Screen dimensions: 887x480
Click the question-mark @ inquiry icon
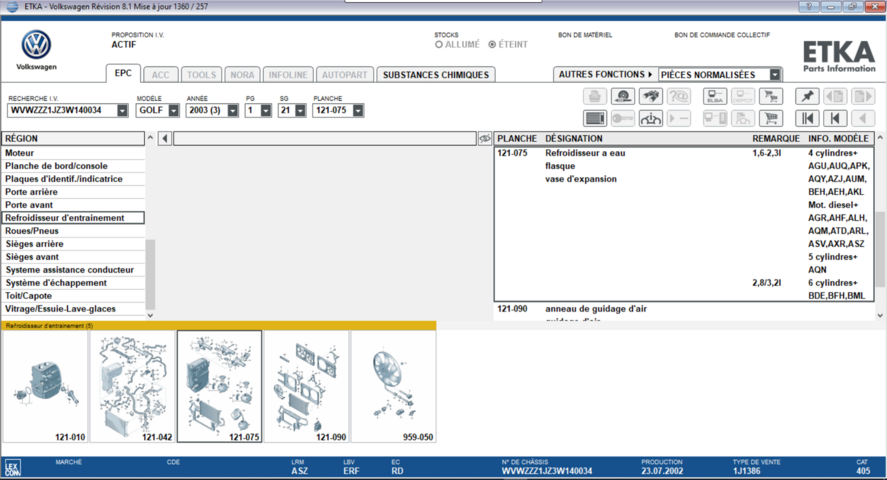pyautogui.click(x=679, y=96)
